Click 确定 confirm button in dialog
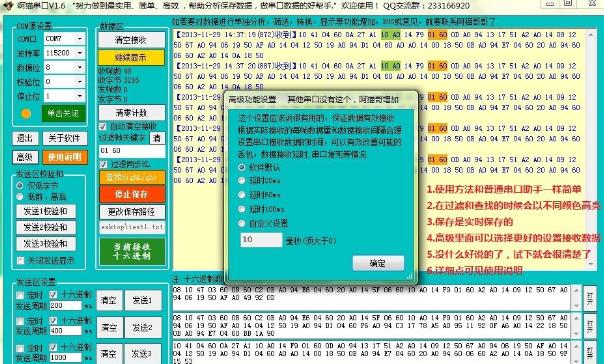This screenshot has width=604, height=364. 378,263
